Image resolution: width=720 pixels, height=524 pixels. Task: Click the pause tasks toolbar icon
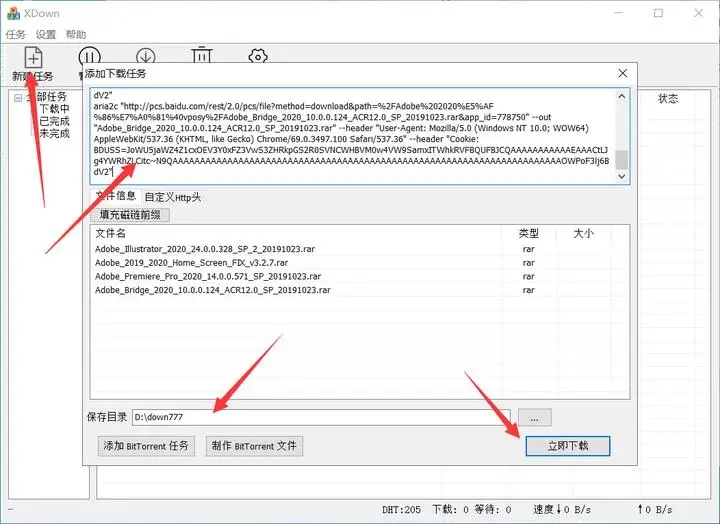tap(90, 56)
